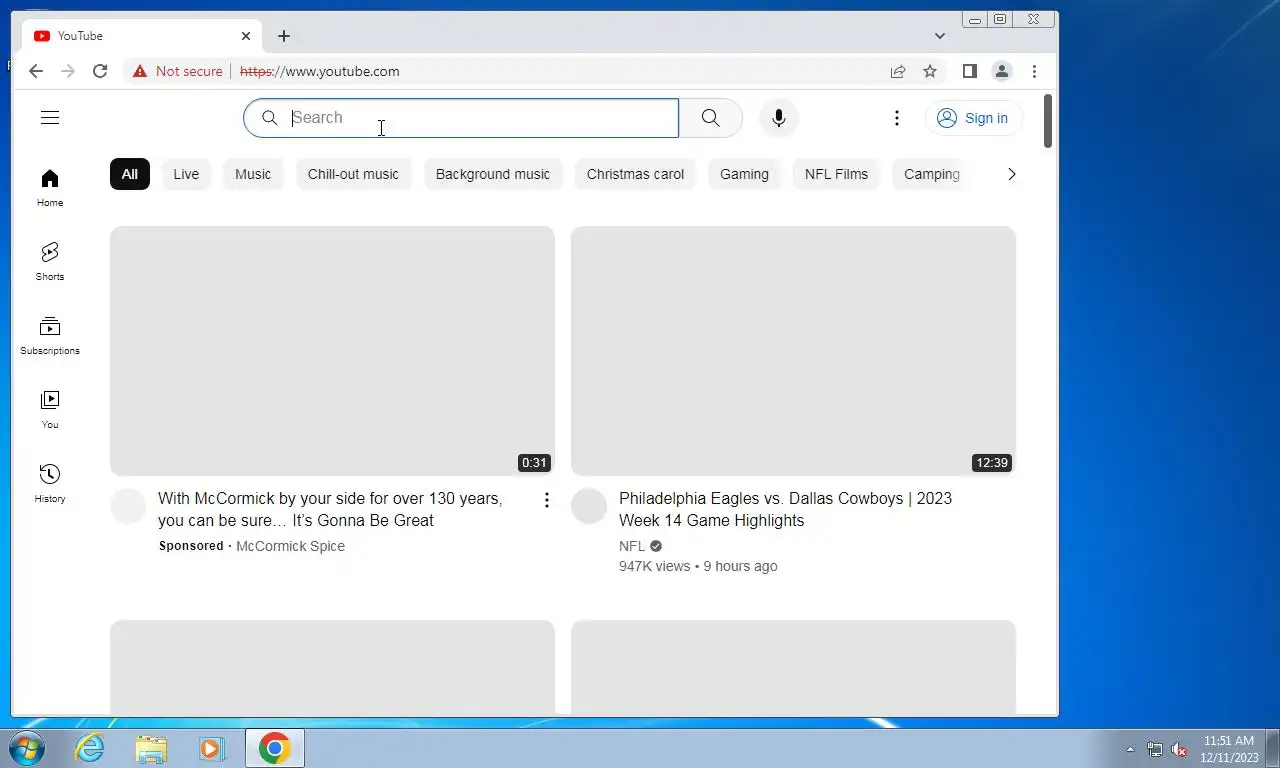Click the muted volume tray icon
This screenshot has height=768, width=1280.
pos(1179,749)
